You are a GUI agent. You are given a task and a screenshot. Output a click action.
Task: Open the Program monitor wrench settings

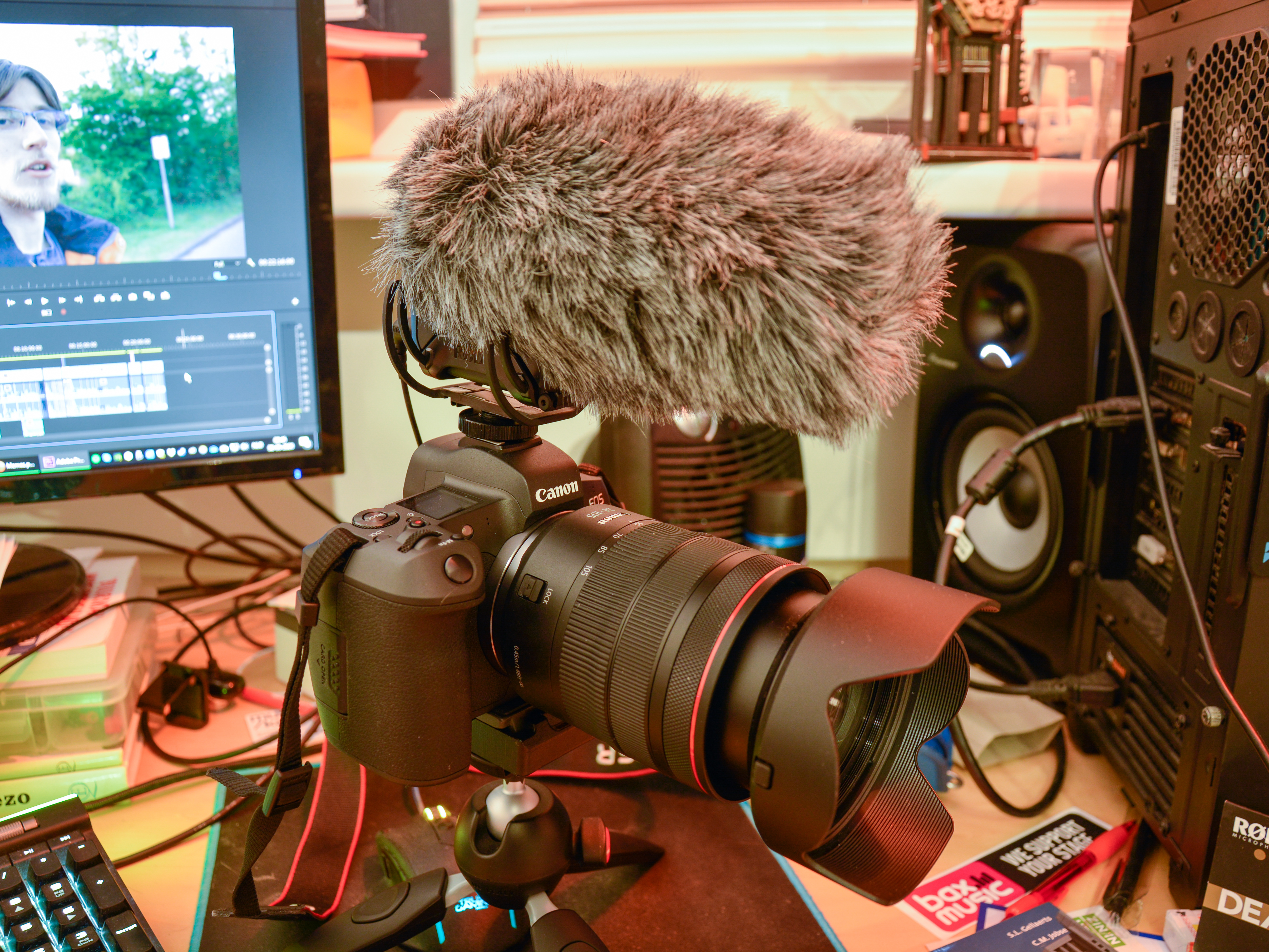[251, 263]
